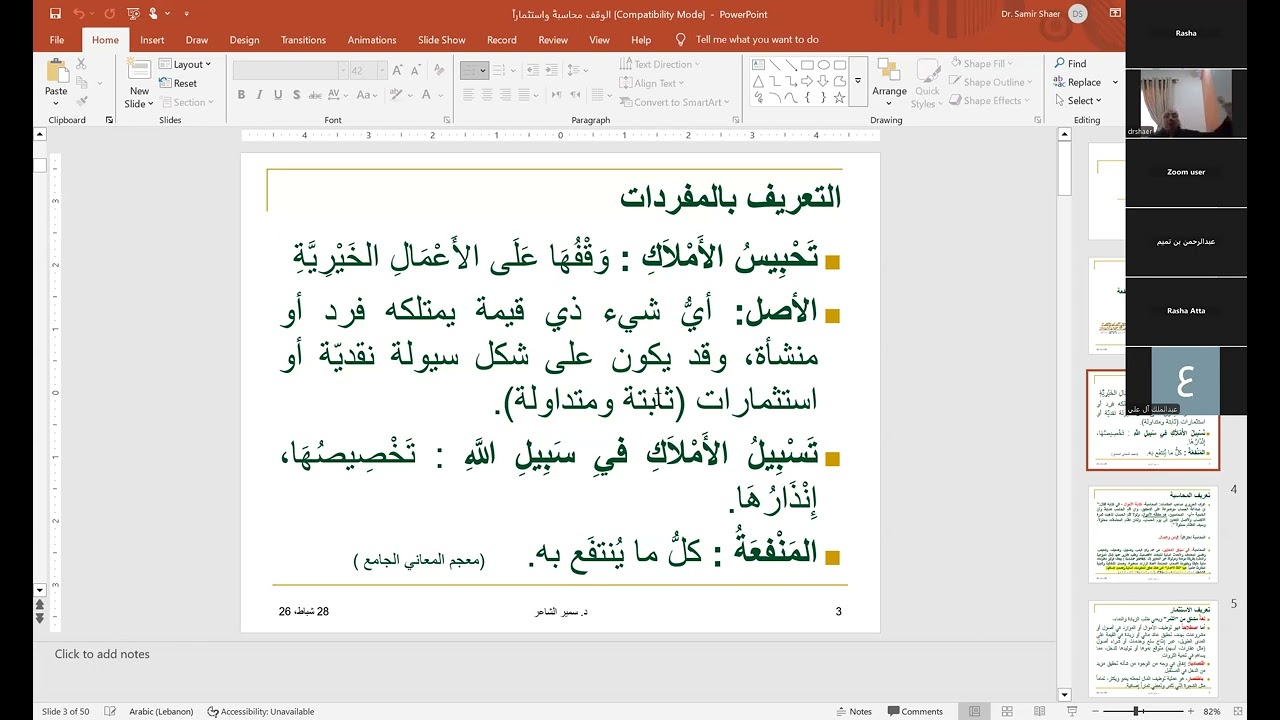Click Convert to SmartArt button
This screenshot has width=1280, height=720.
pyautogui.click(x=675, y=102)
